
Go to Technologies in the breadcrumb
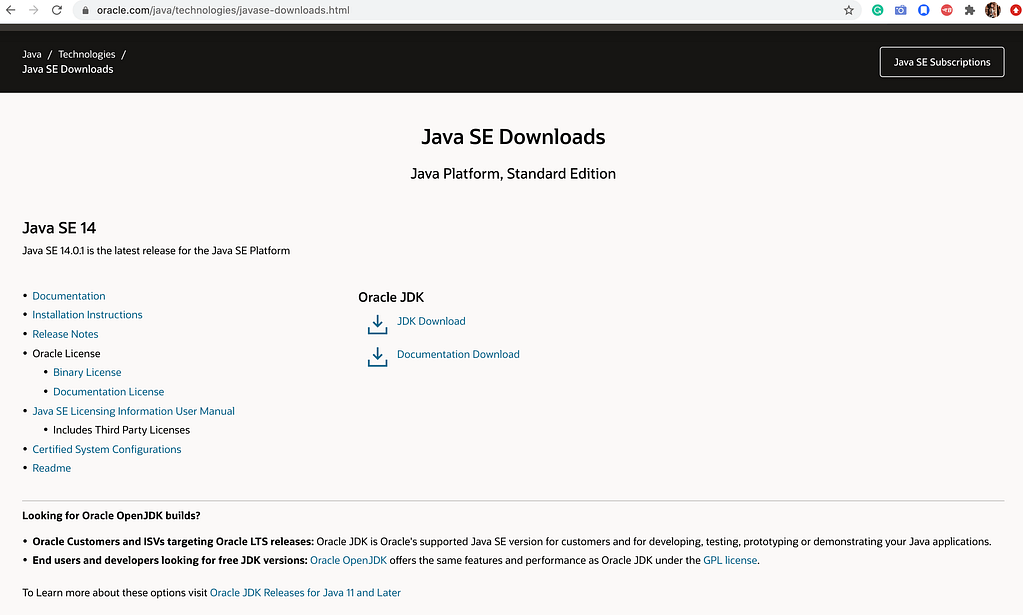[x=87, y=54]
